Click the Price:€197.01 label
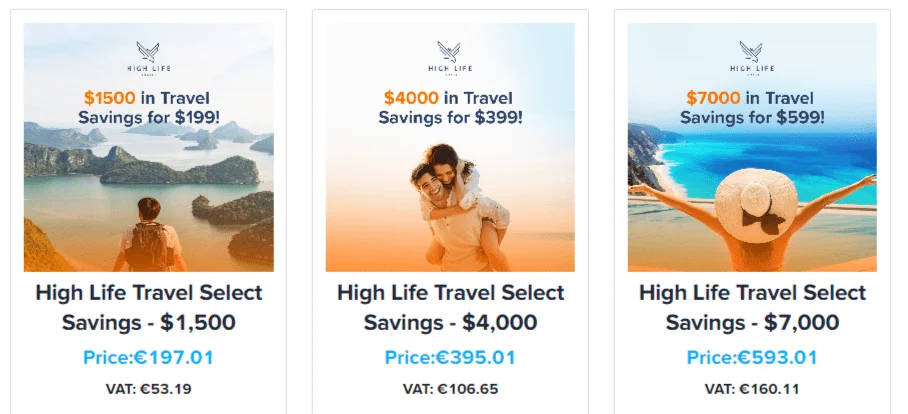This screenshot has width=908, height=414. tap(148, 358)
